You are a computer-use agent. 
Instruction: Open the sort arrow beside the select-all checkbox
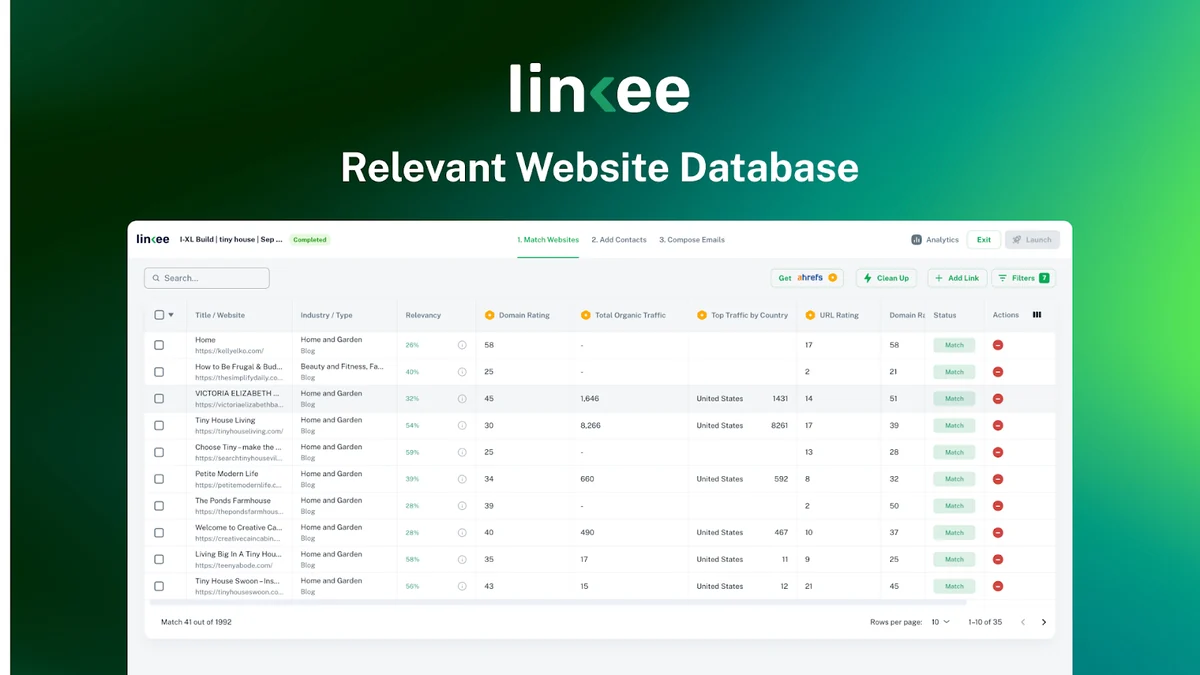pos(170,314)
